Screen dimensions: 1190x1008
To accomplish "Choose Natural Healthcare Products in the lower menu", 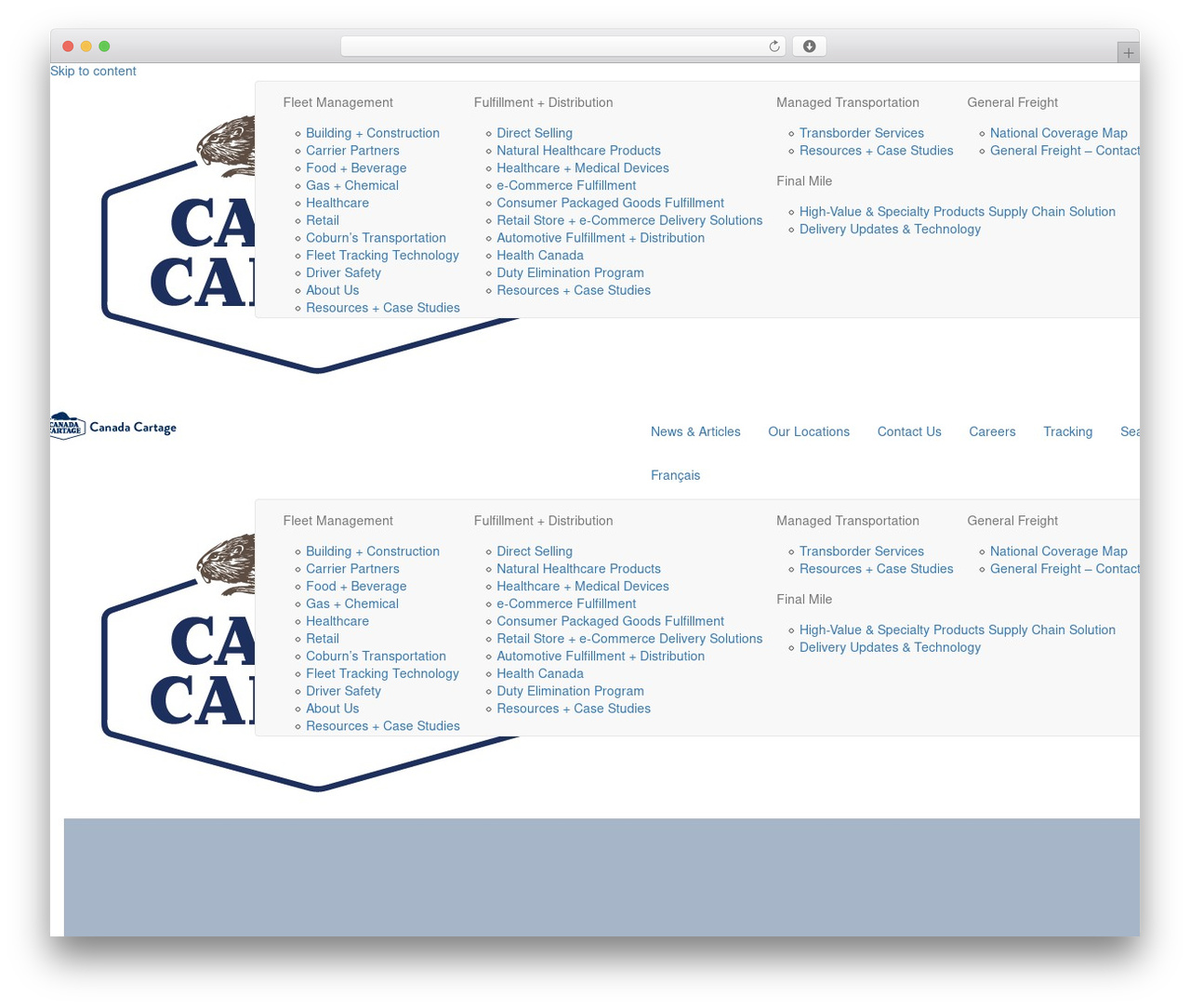I will pyautogui.click(x=578, y=569).
